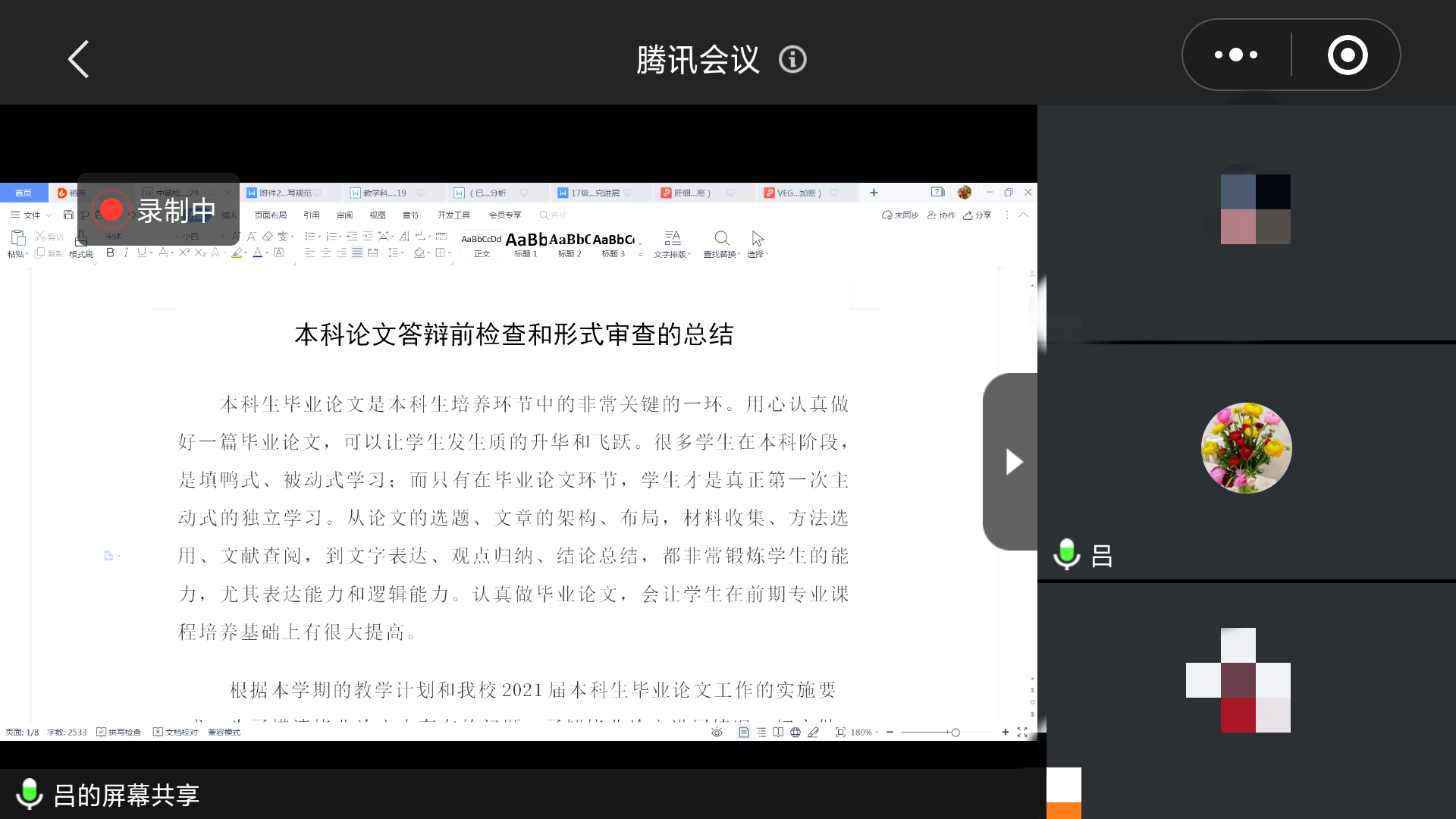Apply bold formatting
Viewport: 1456px width, 819px height.
(x=111, y=253)
